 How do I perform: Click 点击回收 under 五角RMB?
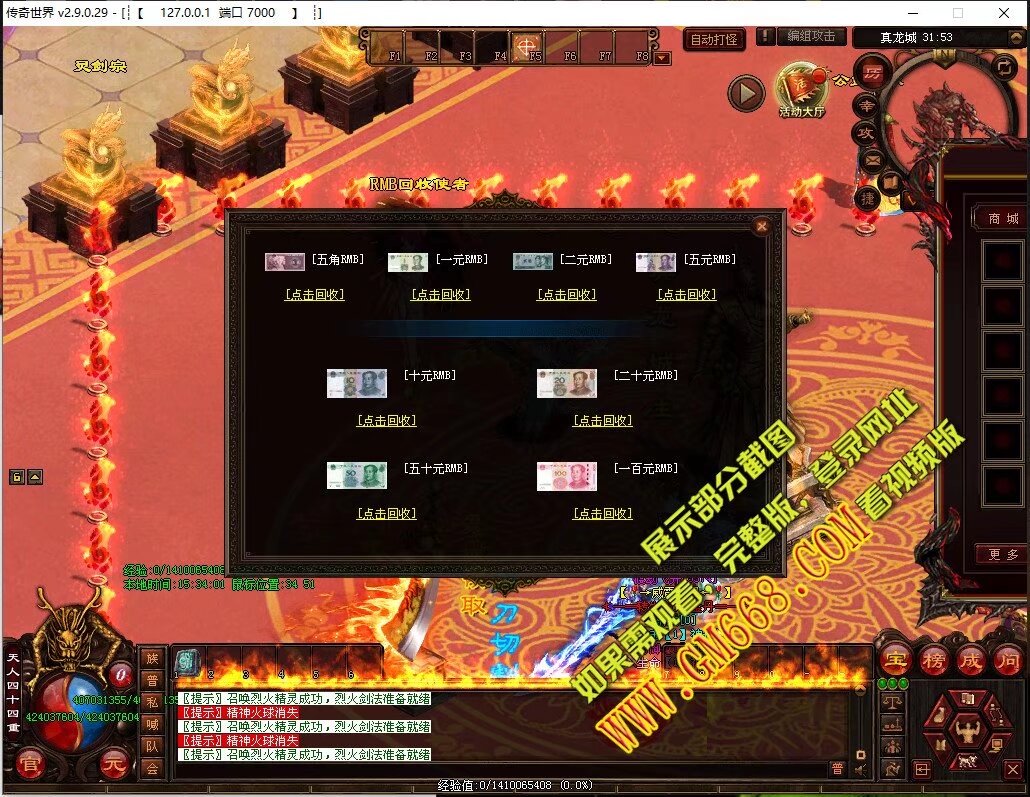coord(315,295)
